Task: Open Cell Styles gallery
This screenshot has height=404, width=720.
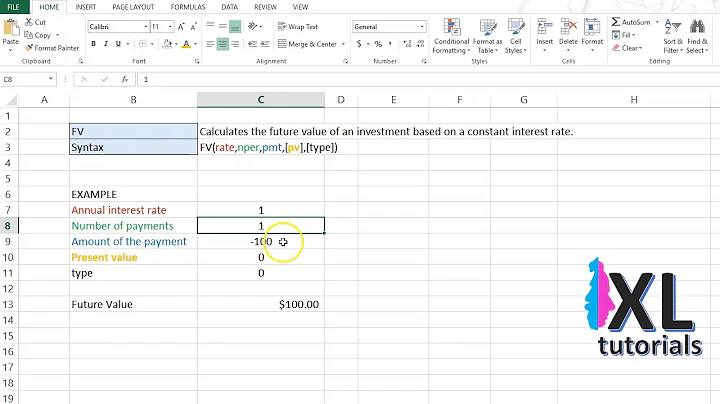Action: pos(516,37)
